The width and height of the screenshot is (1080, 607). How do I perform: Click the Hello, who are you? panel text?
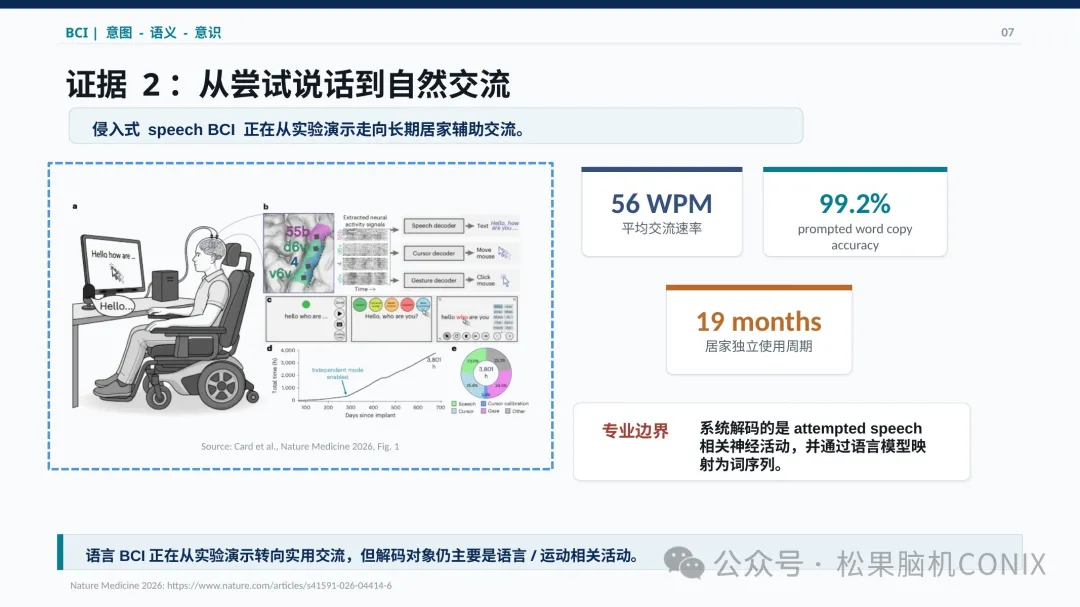(x=391, y=316)
